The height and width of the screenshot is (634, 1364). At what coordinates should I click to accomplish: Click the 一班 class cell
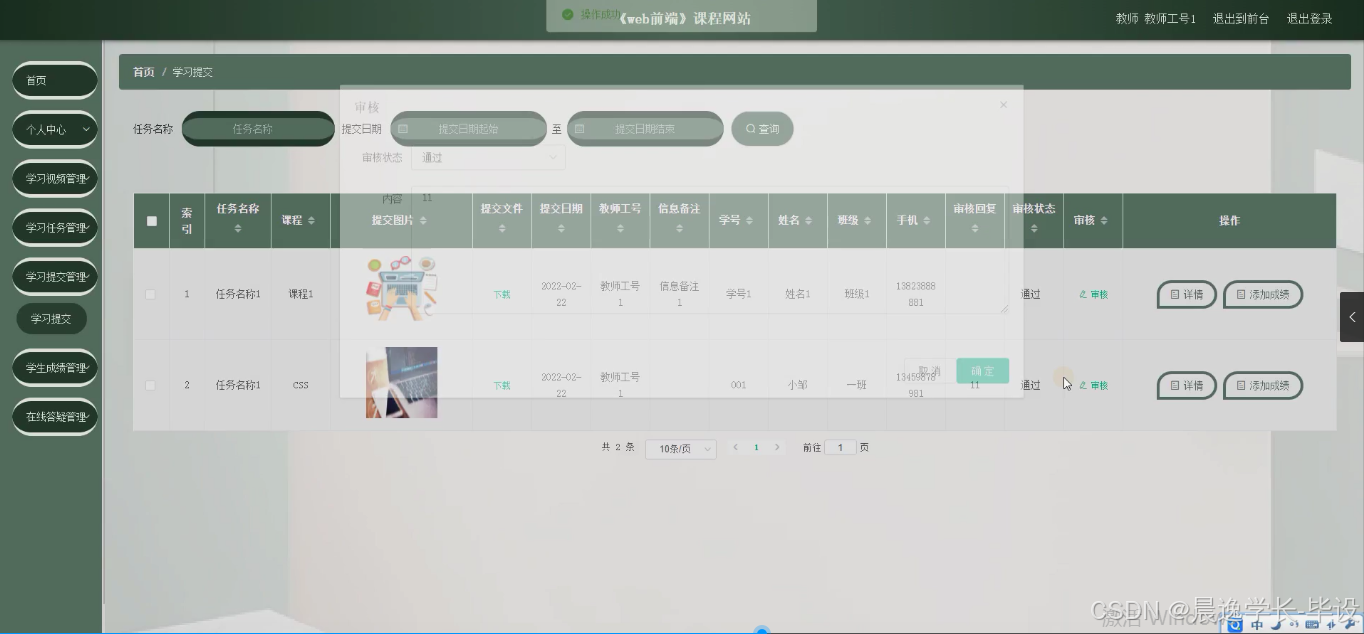856,385
